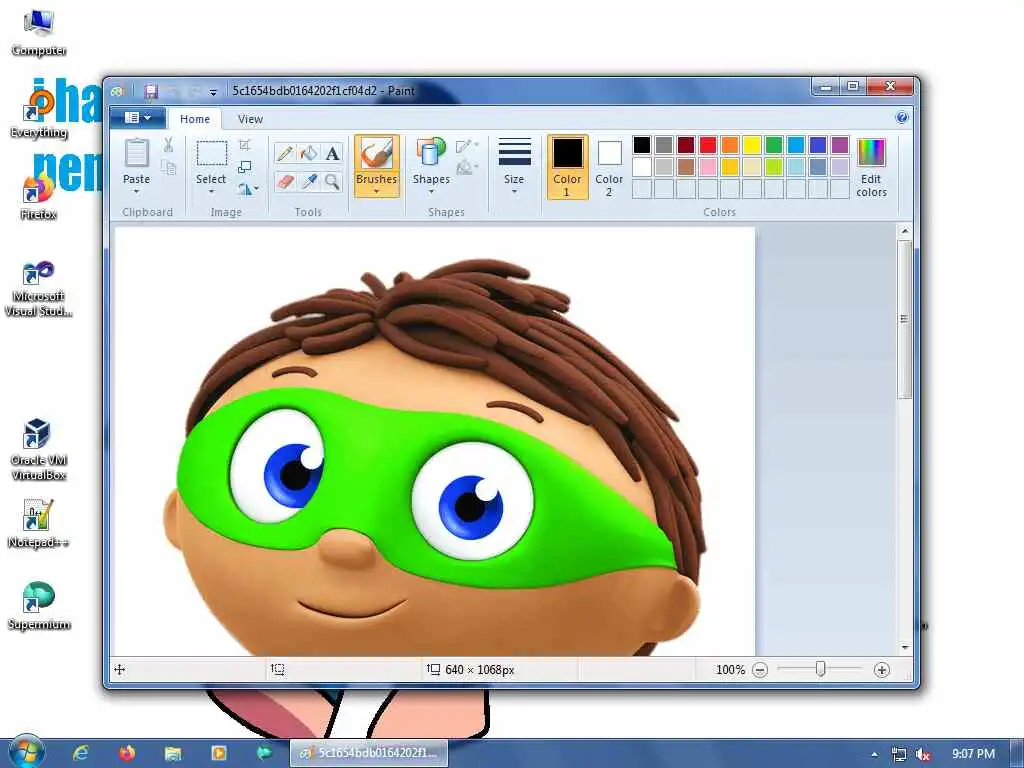Click the vertical scrollbar up arrow

click(904, 231)
